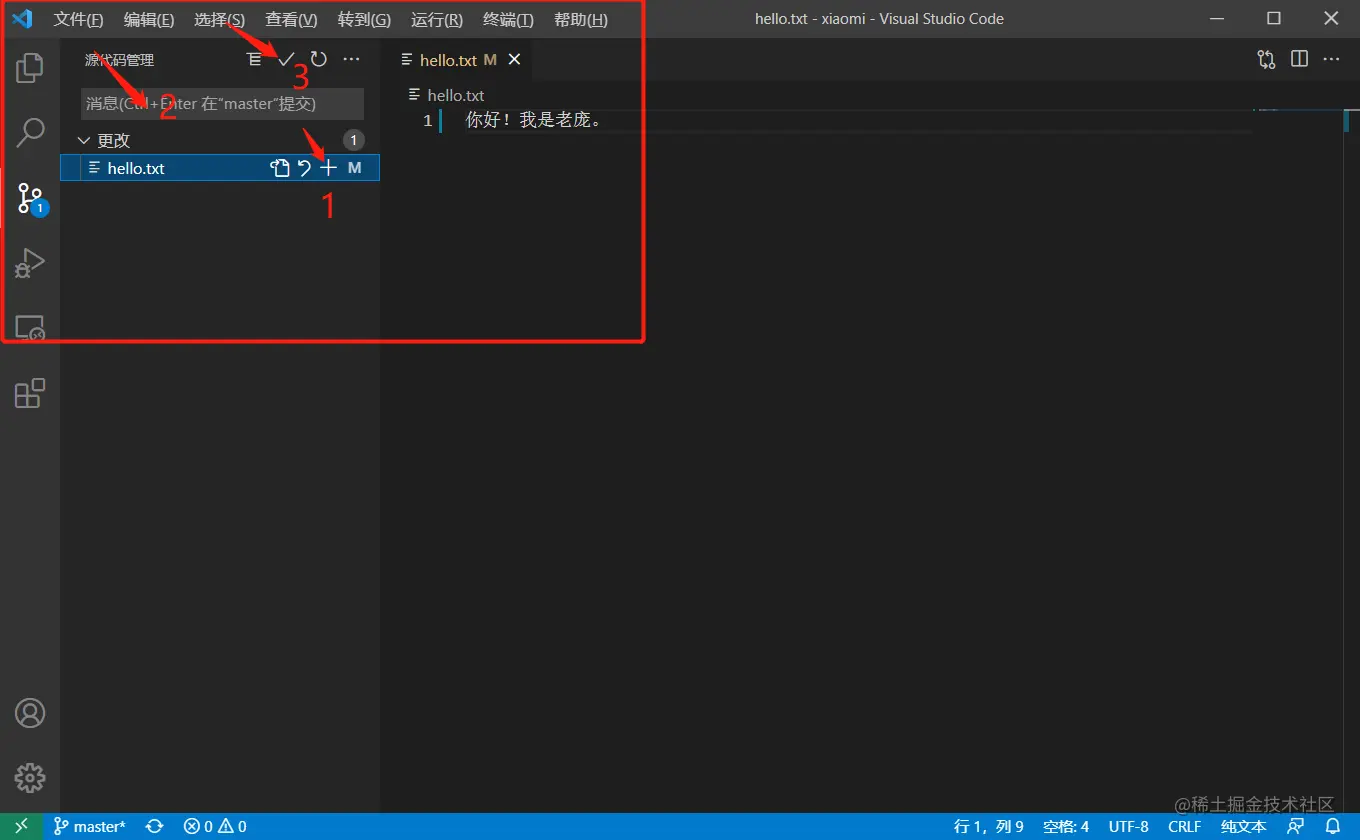1360x840 pixels.
Task: Open source control more actions ellipsis
Action: 351,60
